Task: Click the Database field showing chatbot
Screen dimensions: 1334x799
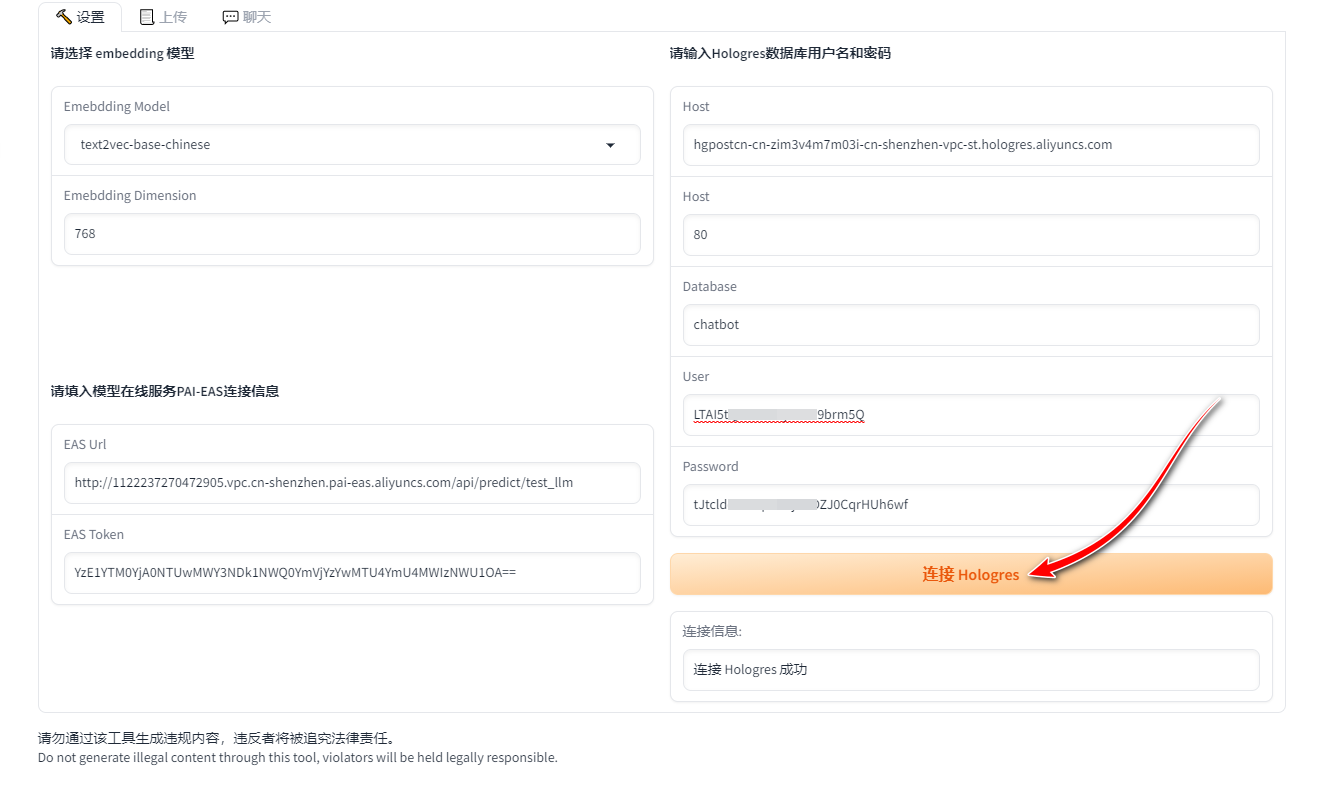Action: tap(971, 325)
